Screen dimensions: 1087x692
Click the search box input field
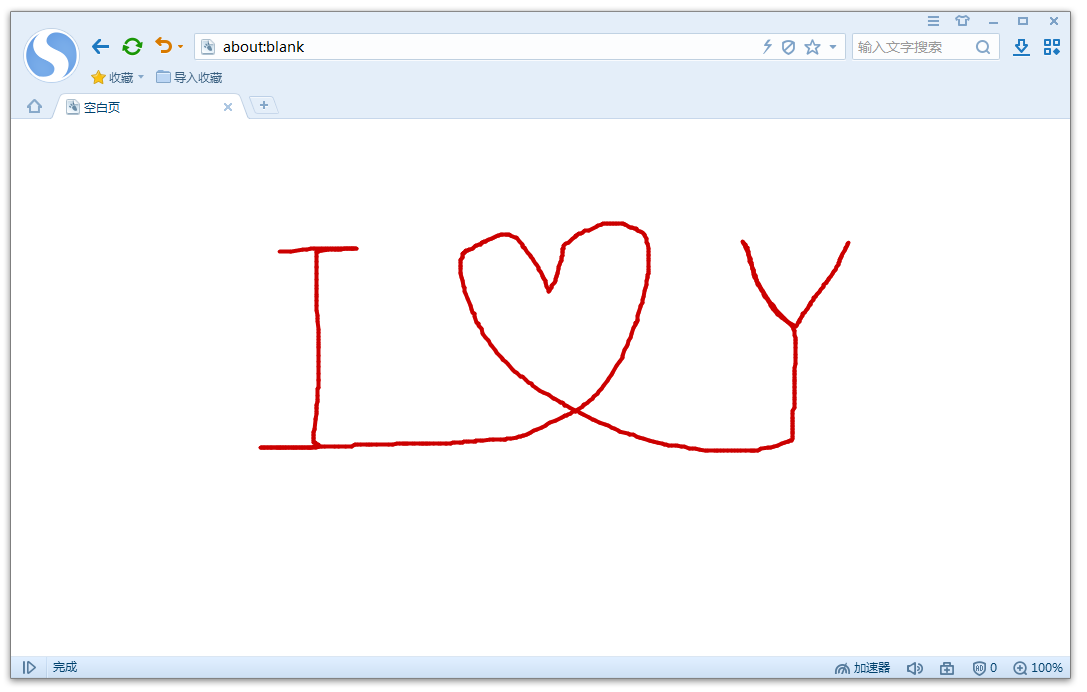912,47
